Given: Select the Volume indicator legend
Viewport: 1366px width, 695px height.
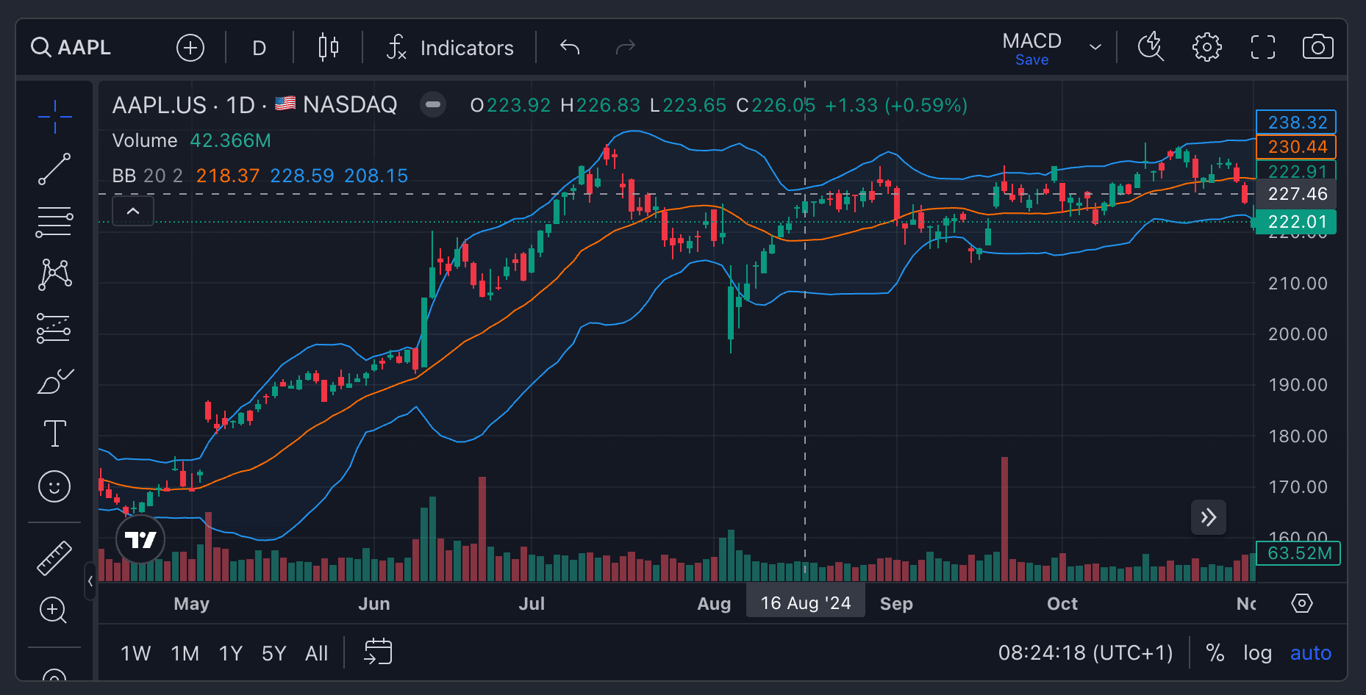Looking at the screenshot, I should click(x=144, y=140).
